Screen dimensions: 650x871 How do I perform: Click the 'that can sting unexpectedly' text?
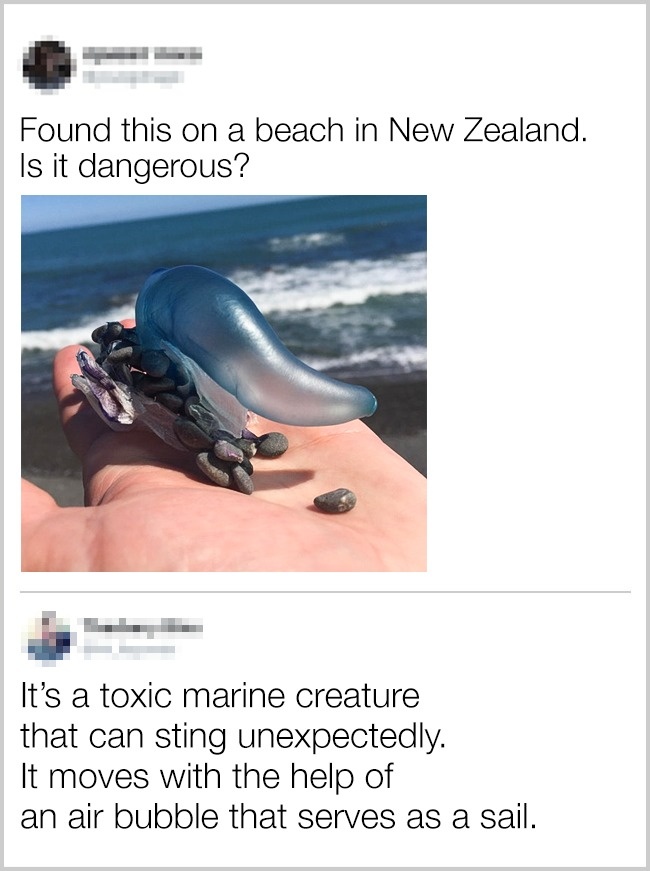point(233,737)
